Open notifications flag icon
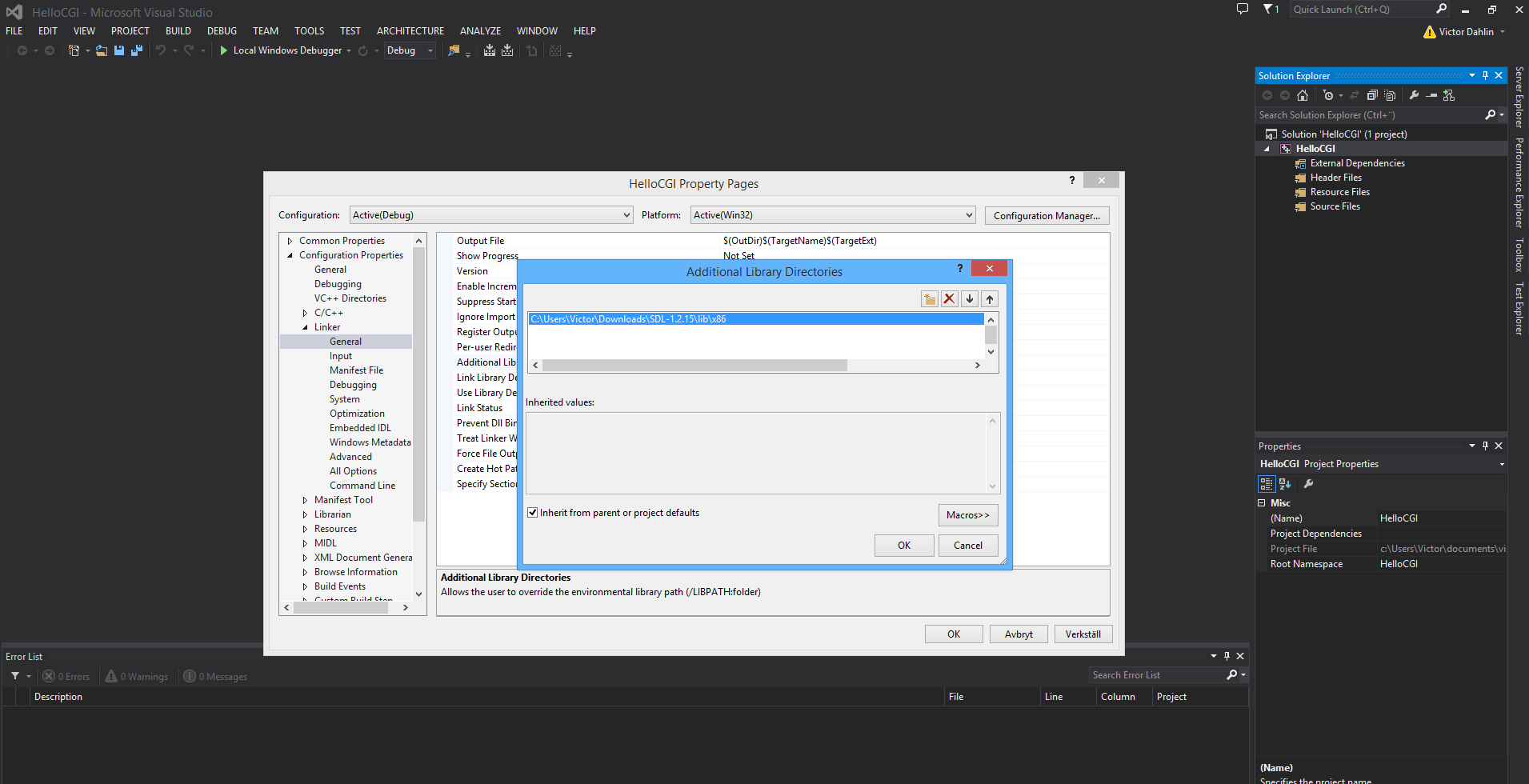Screen dimensions: 1529x784 coord(1271,9)
